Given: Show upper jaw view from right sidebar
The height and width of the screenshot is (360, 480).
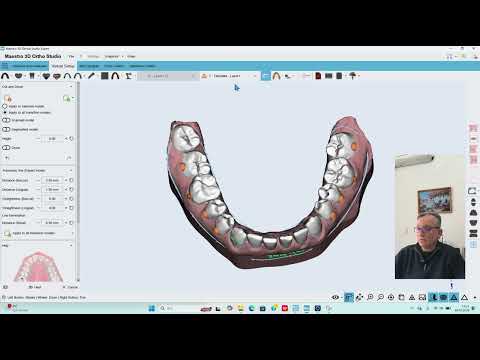Looking at the screenshot, I should (473, 212).
